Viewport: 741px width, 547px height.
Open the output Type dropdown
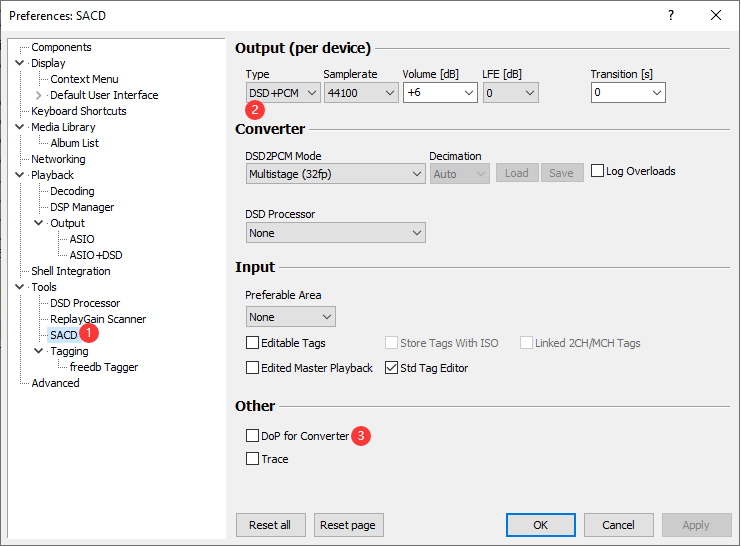coord(283,93)
